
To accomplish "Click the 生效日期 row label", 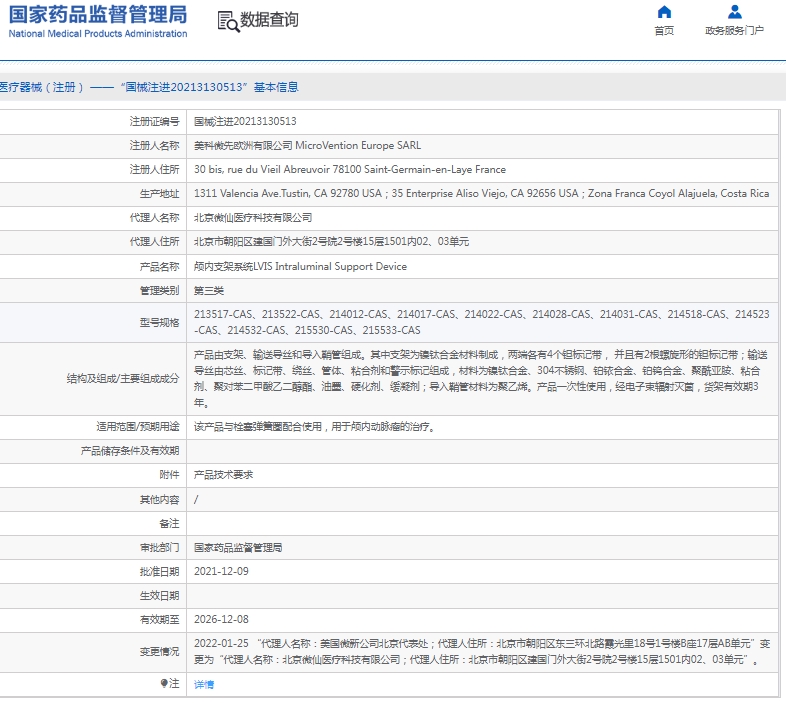I will coord(159,596).
